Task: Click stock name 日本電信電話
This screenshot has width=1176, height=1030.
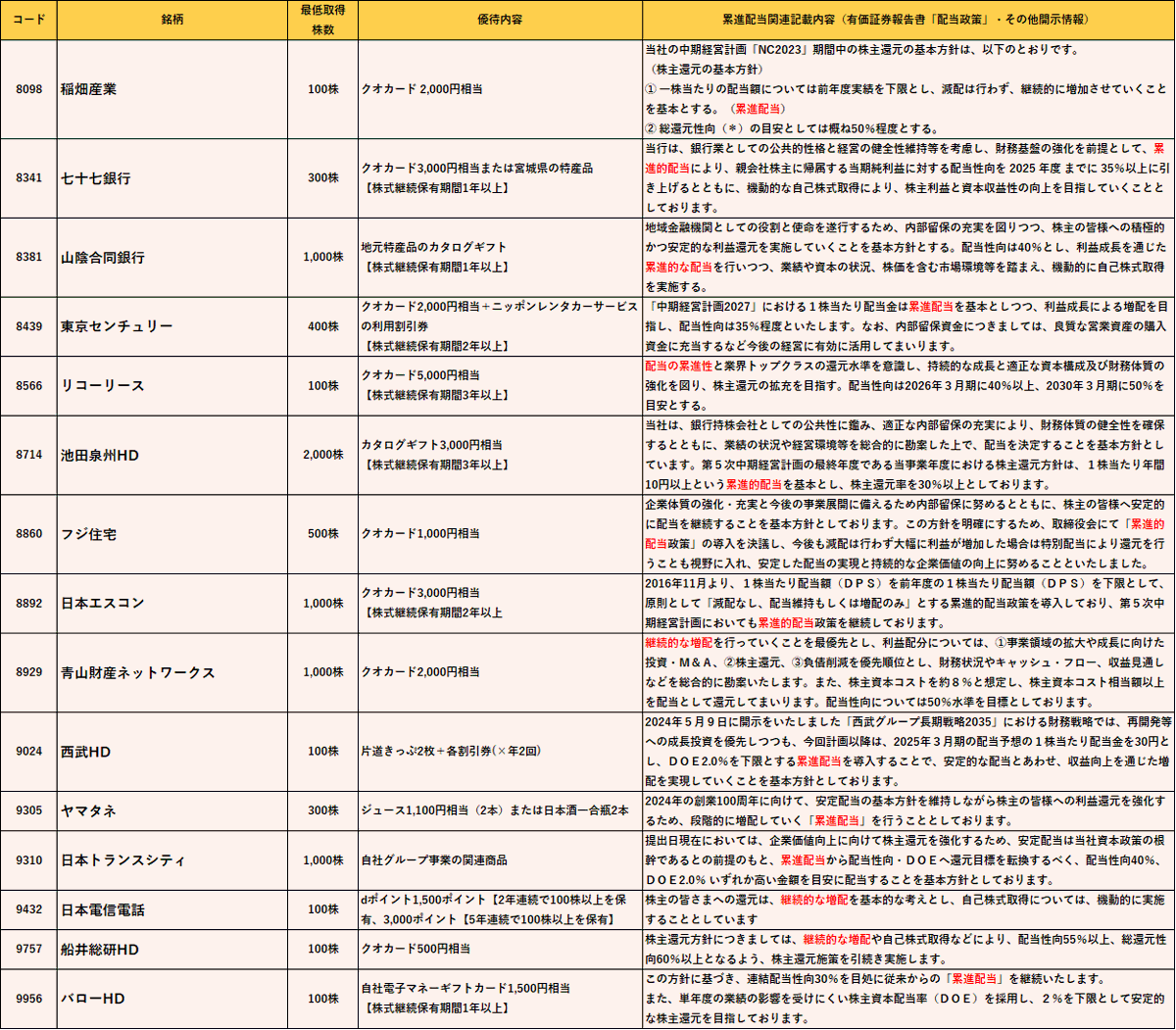Action: tap(102, 910)
